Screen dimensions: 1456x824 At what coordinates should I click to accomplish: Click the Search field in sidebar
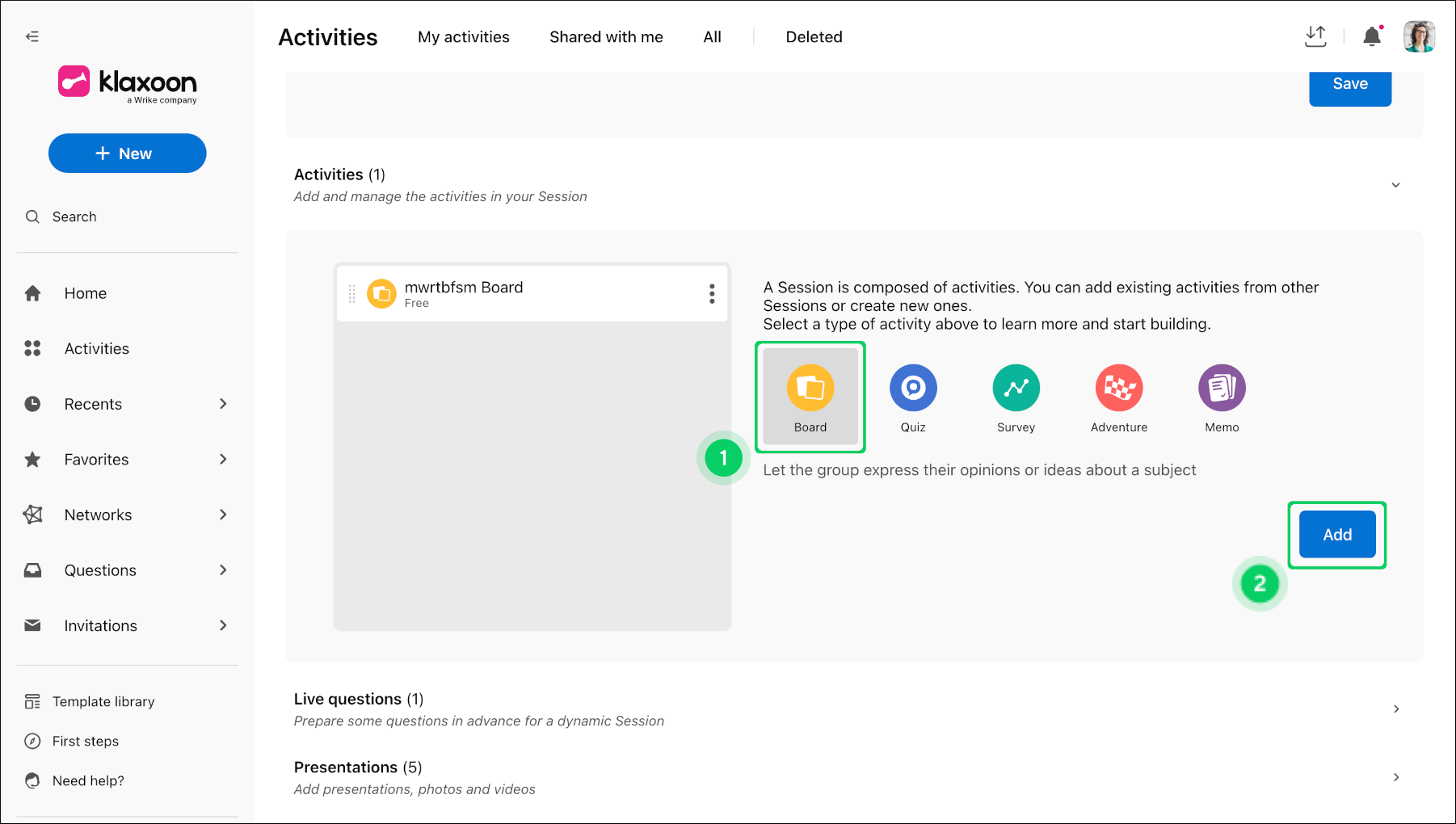[x=128, y=217]
